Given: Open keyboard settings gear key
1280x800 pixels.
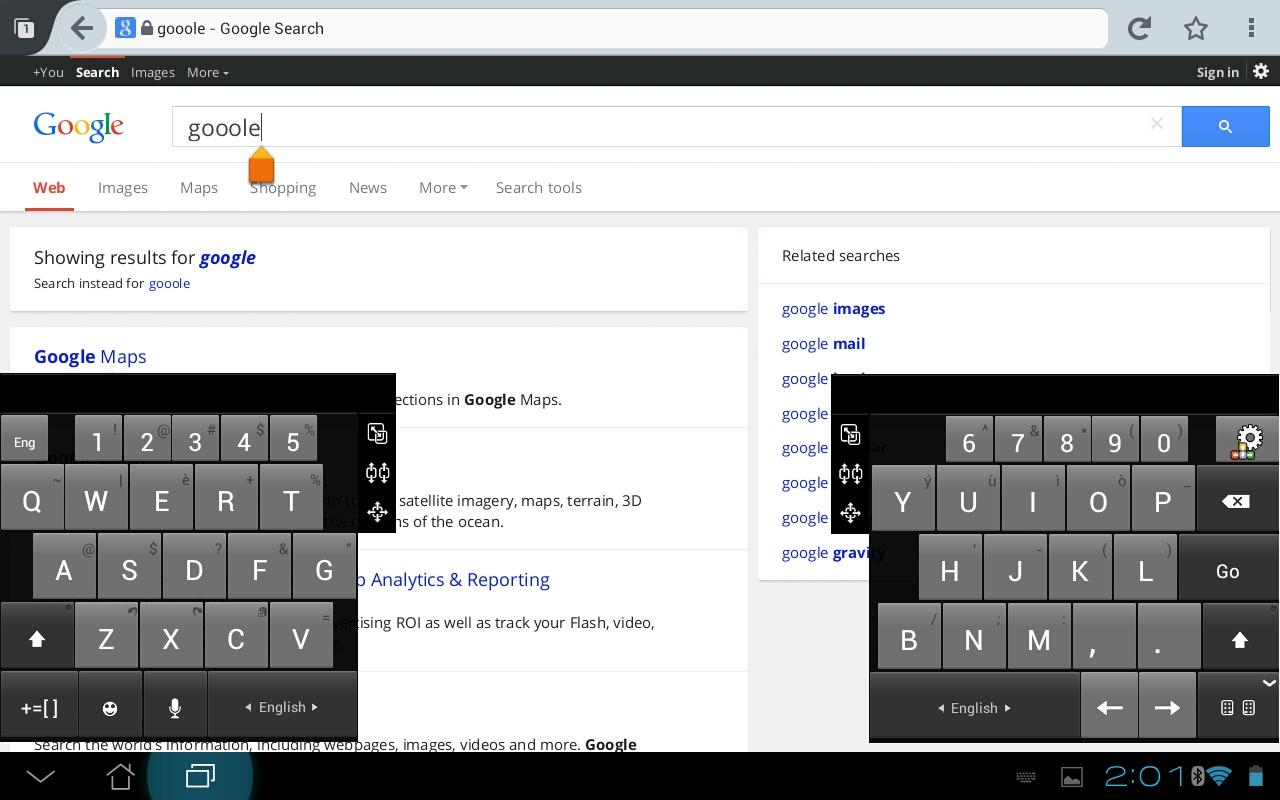Looking at the screenshot, I should 1246,440.
